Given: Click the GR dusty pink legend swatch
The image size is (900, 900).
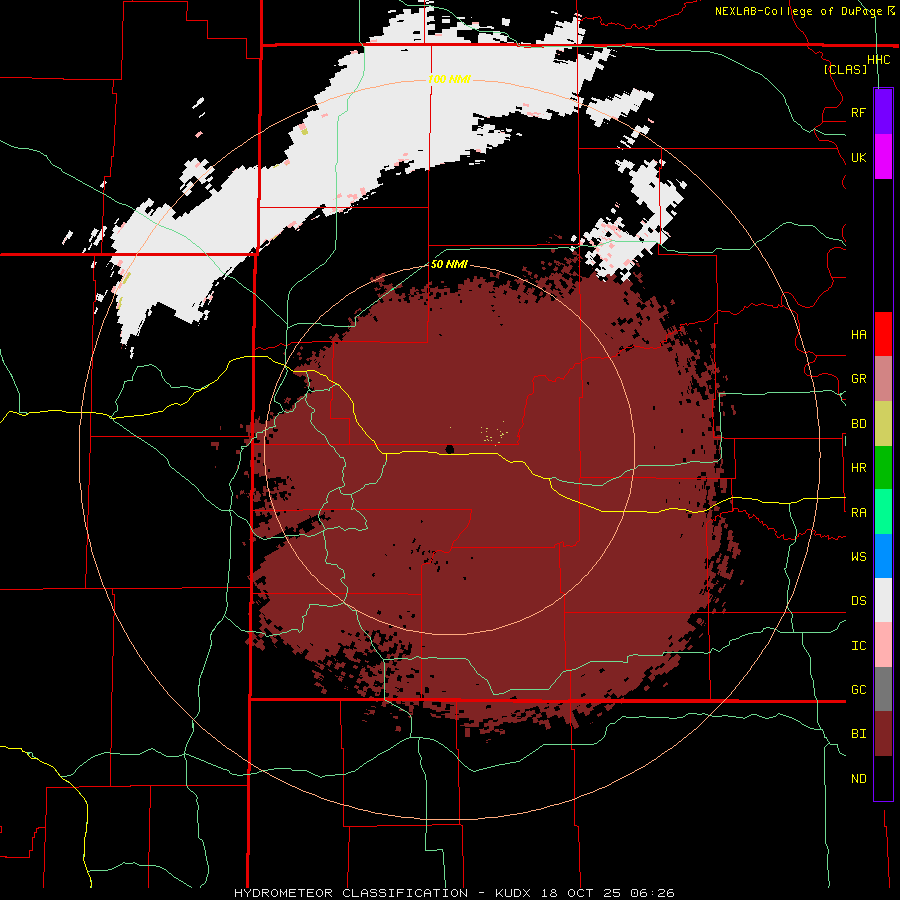Looking at the screenshot, I should [883, 379].
